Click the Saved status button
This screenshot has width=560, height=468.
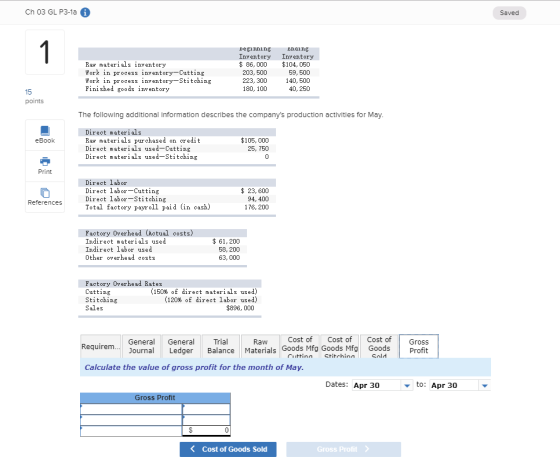tap(509, 13)
